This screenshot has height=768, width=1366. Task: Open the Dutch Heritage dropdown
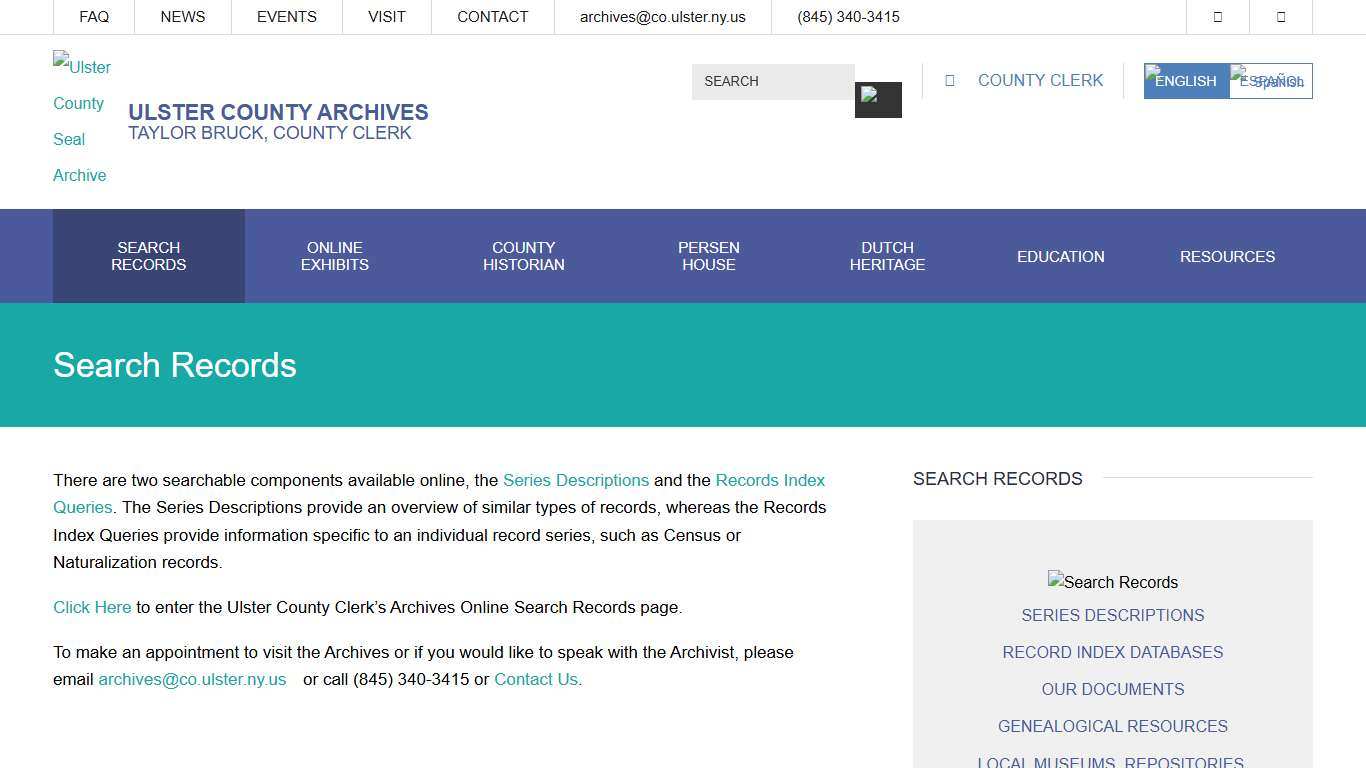click(887, 256)
